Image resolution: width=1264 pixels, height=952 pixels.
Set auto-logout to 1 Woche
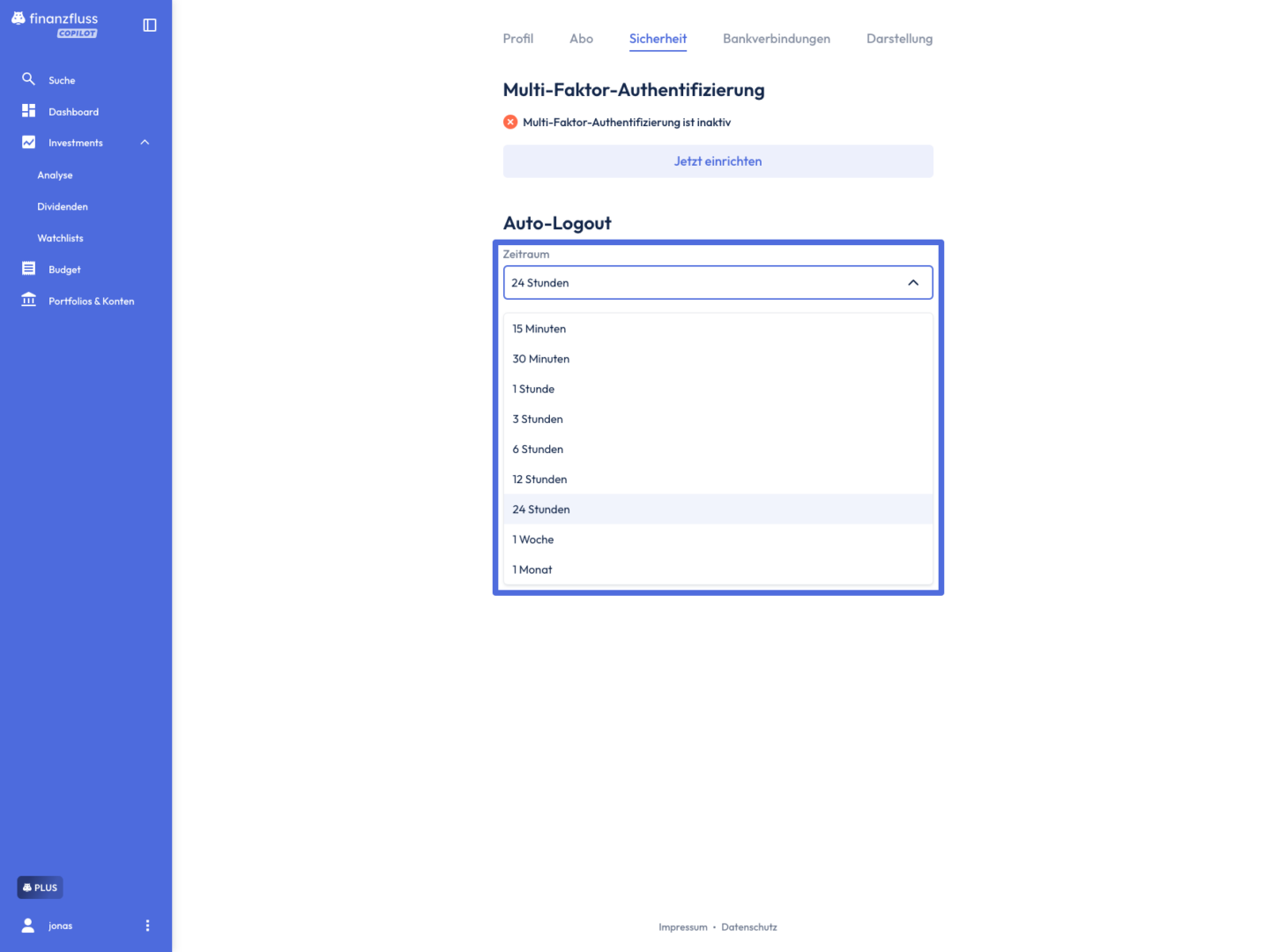tap(718, 539)
